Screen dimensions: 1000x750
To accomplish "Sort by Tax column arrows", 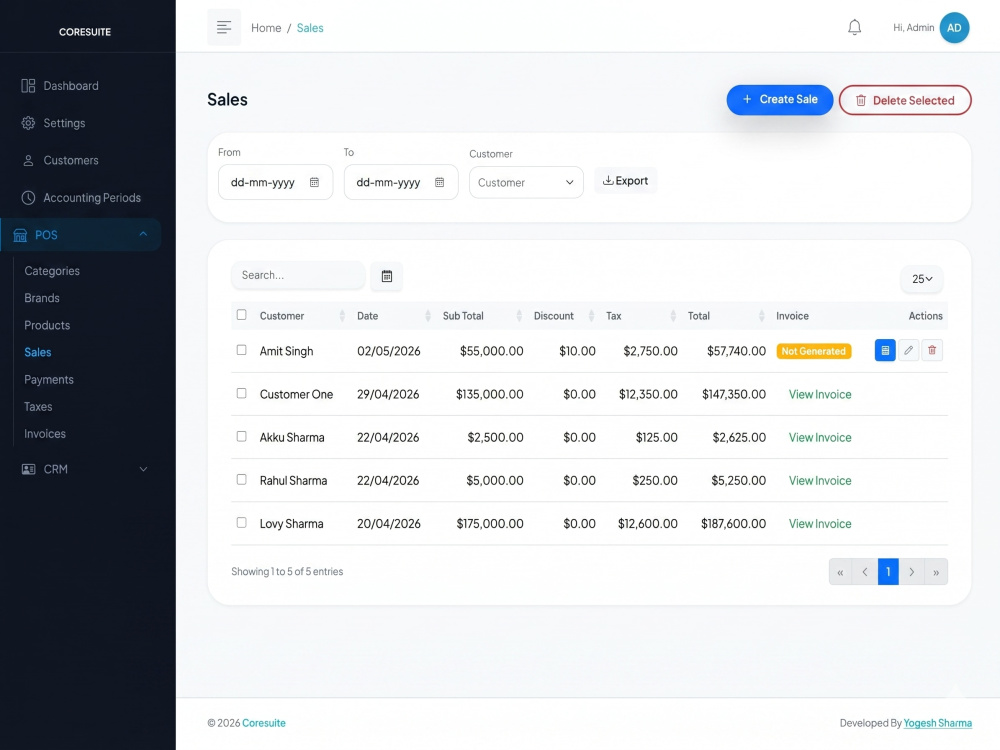I will click(x=673, y=316).
